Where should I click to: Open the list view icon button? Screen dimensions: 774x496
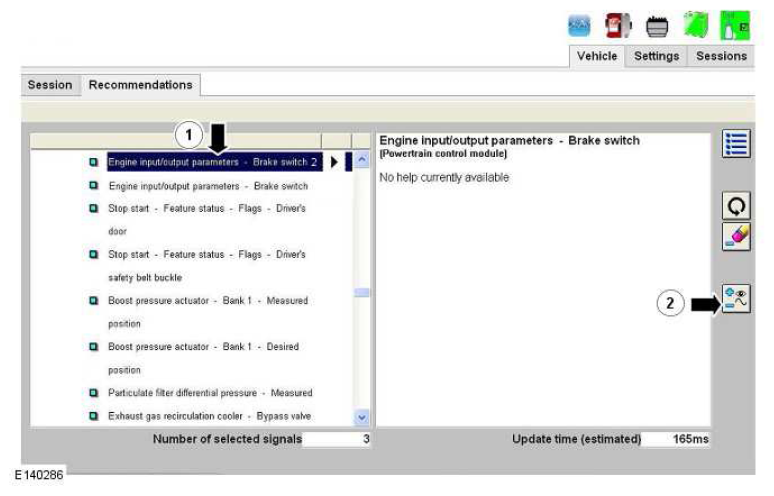pos(736,145)
